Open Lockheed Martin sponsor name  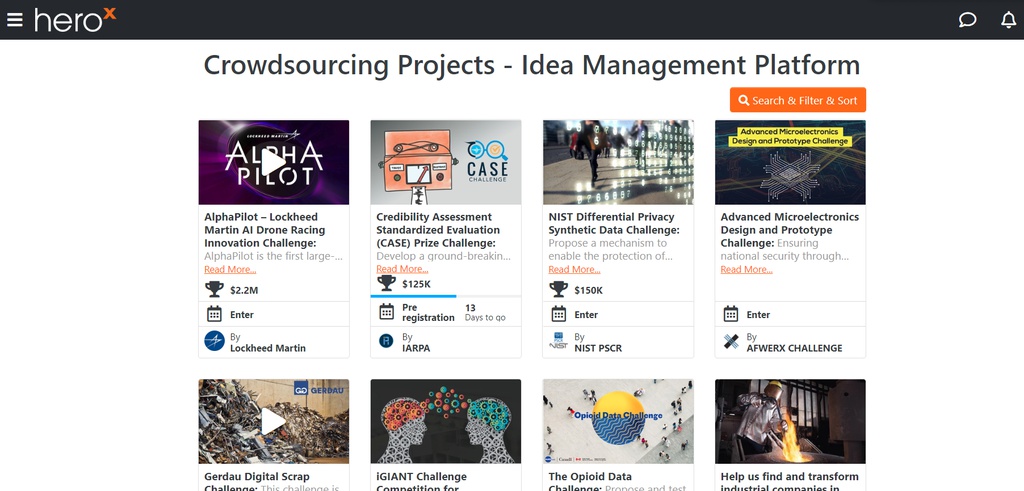tap(268, 348)
